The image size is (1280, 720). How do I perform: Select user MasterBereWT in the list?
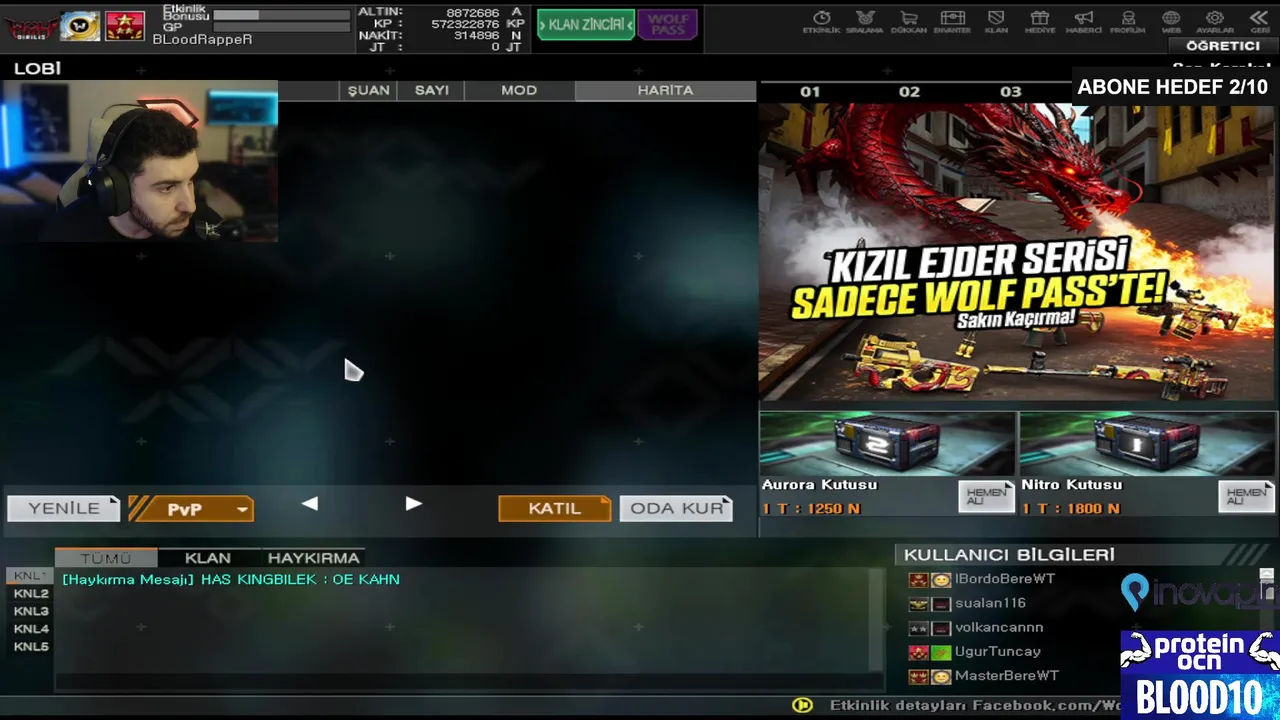click(1006, 676)
